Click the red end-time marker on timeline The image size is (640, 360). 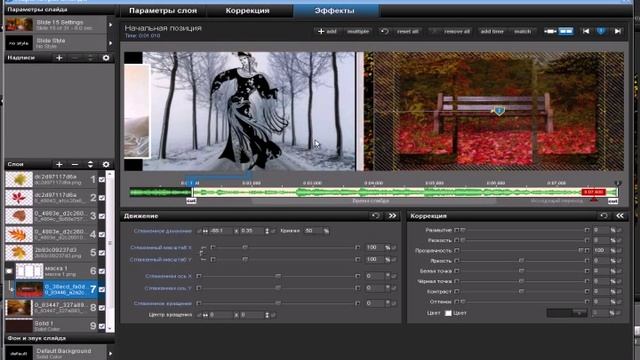[x=593, y=192]
